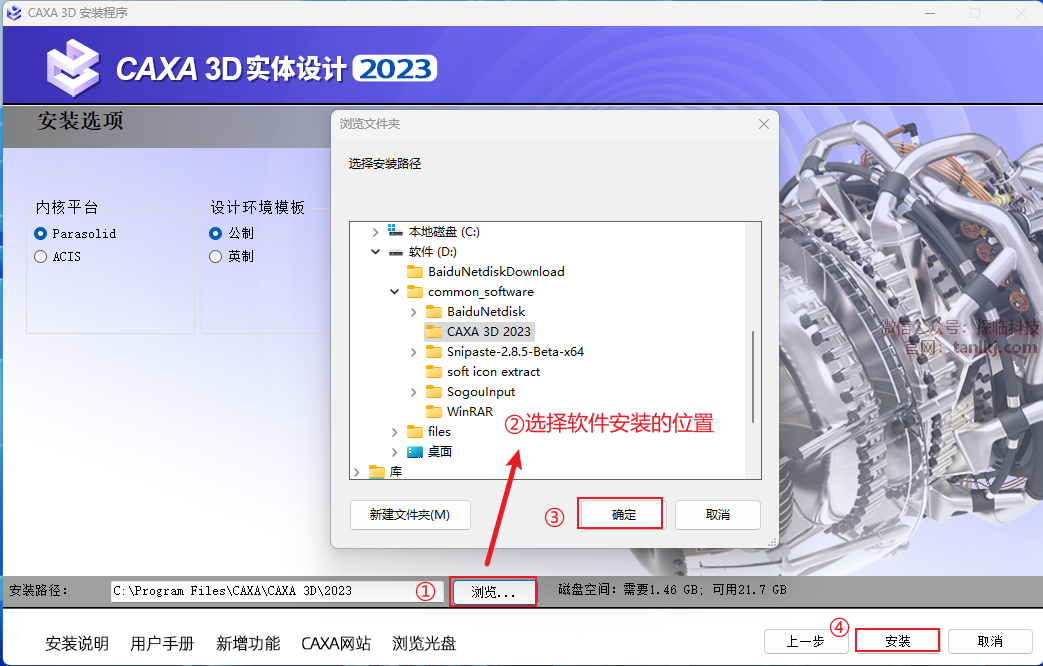Collapse the 软件 (D:) drive node
The height and width of the screenshot is (666, 1043).
point(375,251)
